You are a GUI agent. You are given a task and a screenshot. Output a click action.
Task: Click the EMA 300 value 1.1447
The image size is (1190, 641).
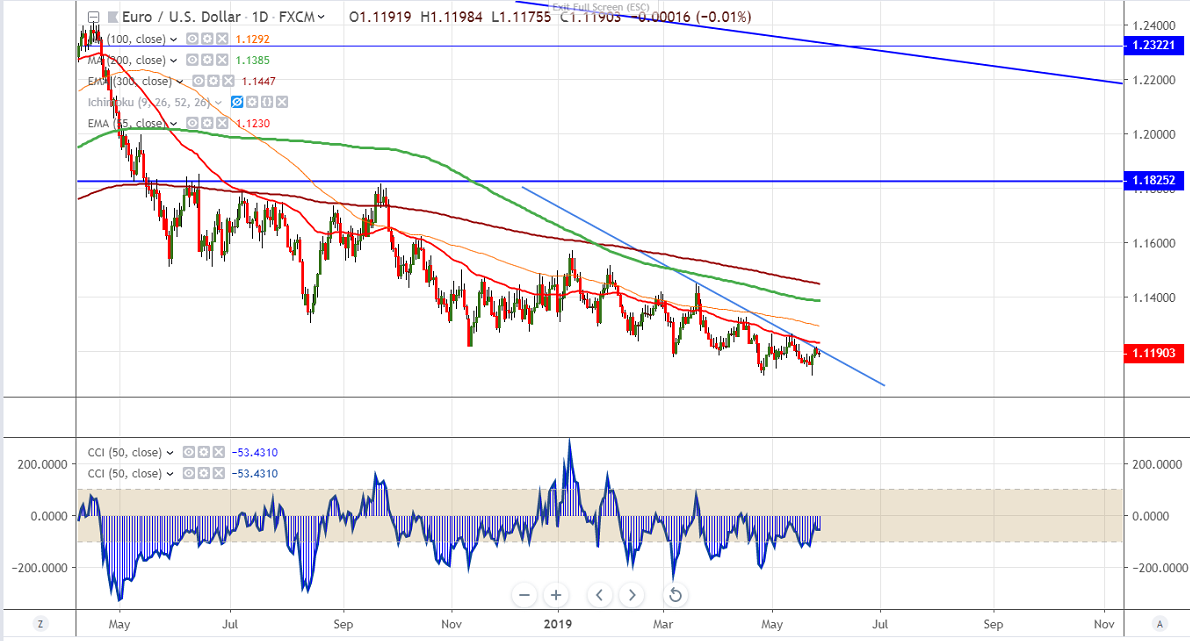coord(258,82)
